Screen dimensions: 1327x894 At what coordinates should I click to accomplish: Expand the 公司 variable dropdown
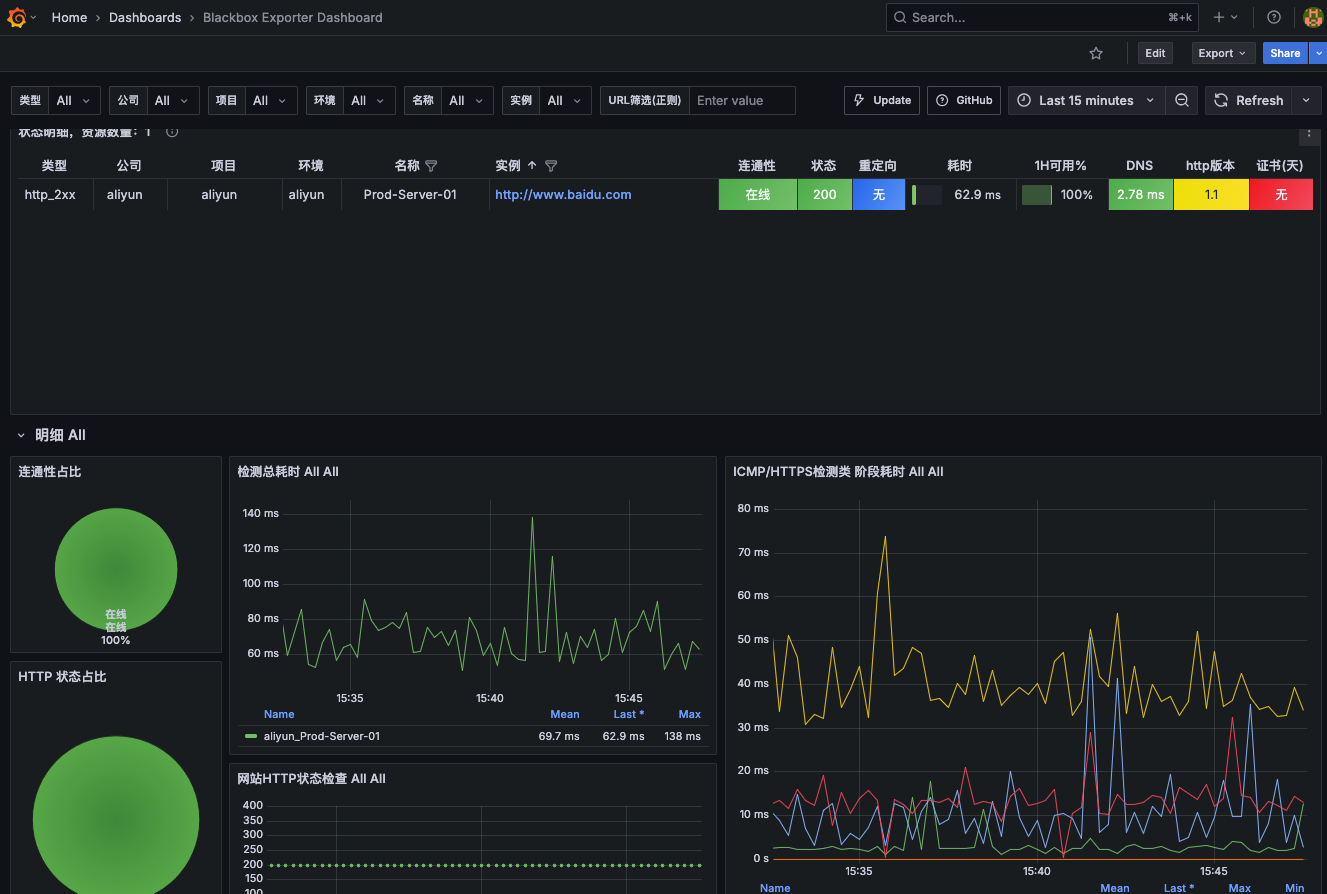(172, 100)
